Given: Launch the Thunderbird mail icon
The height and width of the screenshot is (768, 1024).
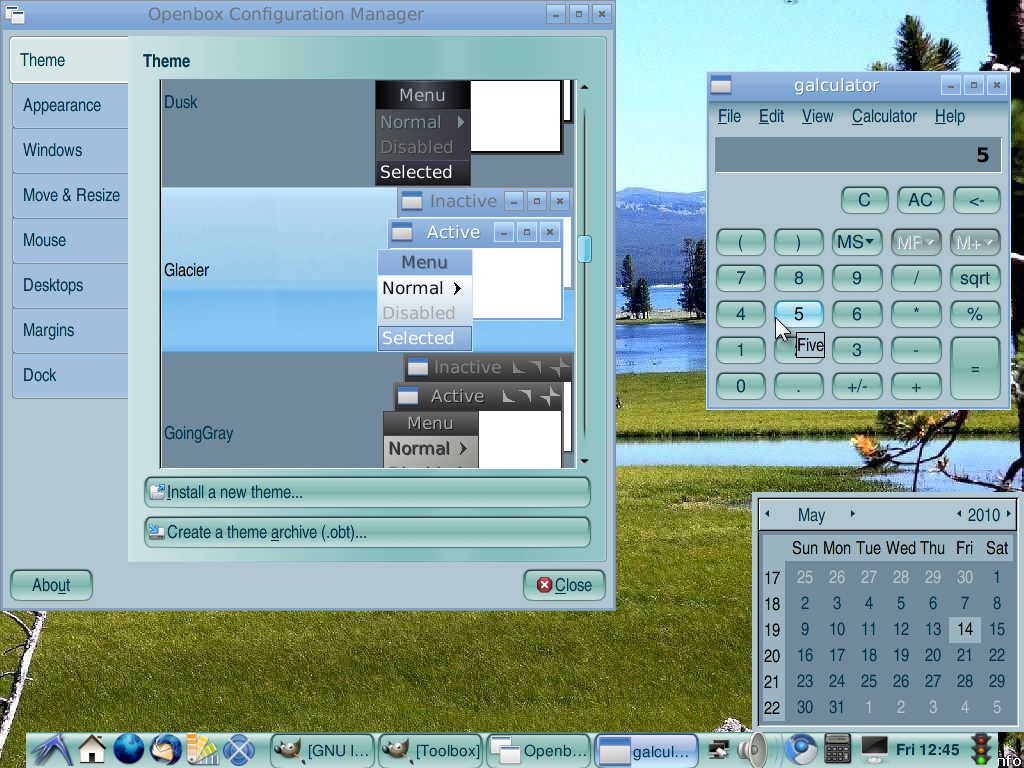Looking at the screenshot, I should (165, 750).
